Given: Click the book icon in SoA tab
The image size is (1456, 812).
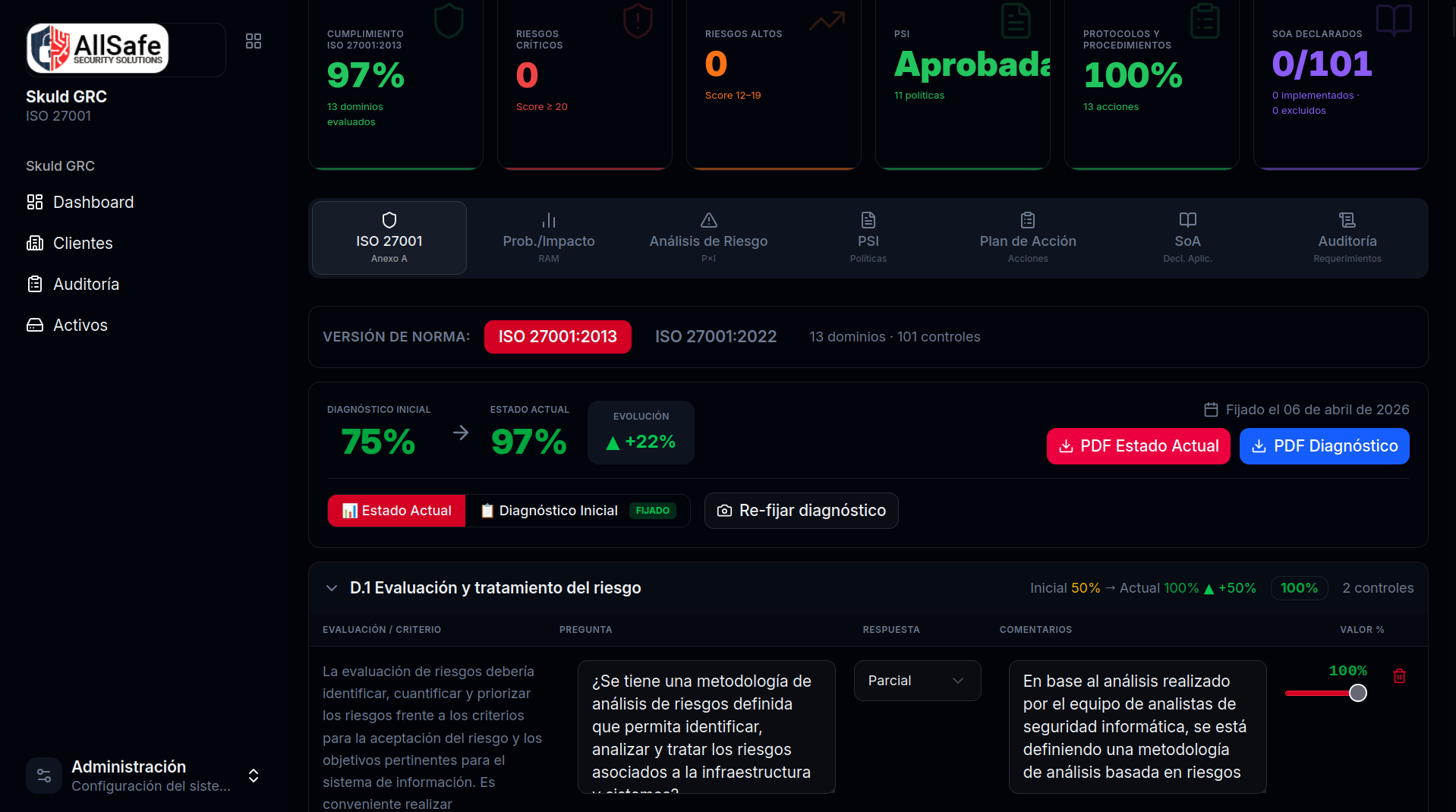Looking at the screenshot, I should (1188, 220).
